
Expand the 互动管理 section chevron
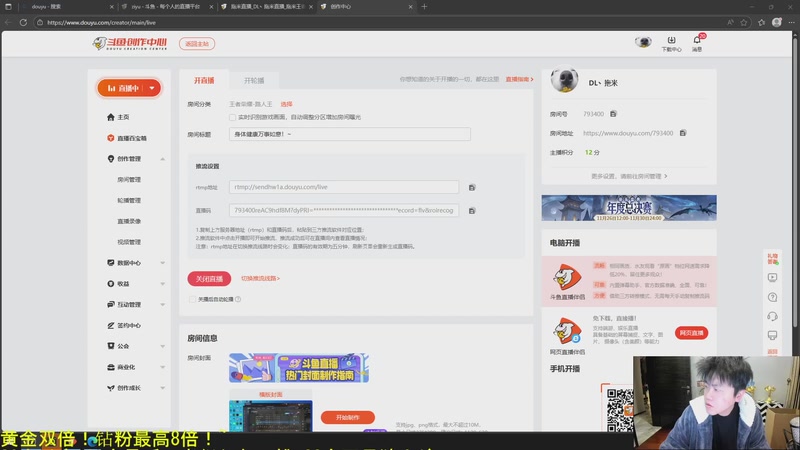[x=162, y=305]
